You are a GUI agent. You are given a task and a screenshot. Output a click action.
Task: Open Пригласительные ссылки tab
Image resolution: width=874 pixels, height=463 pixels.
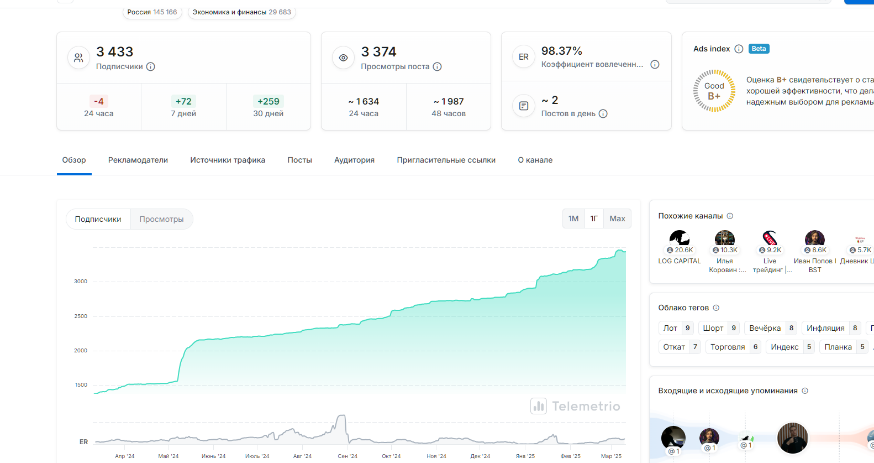click(445, 160)
